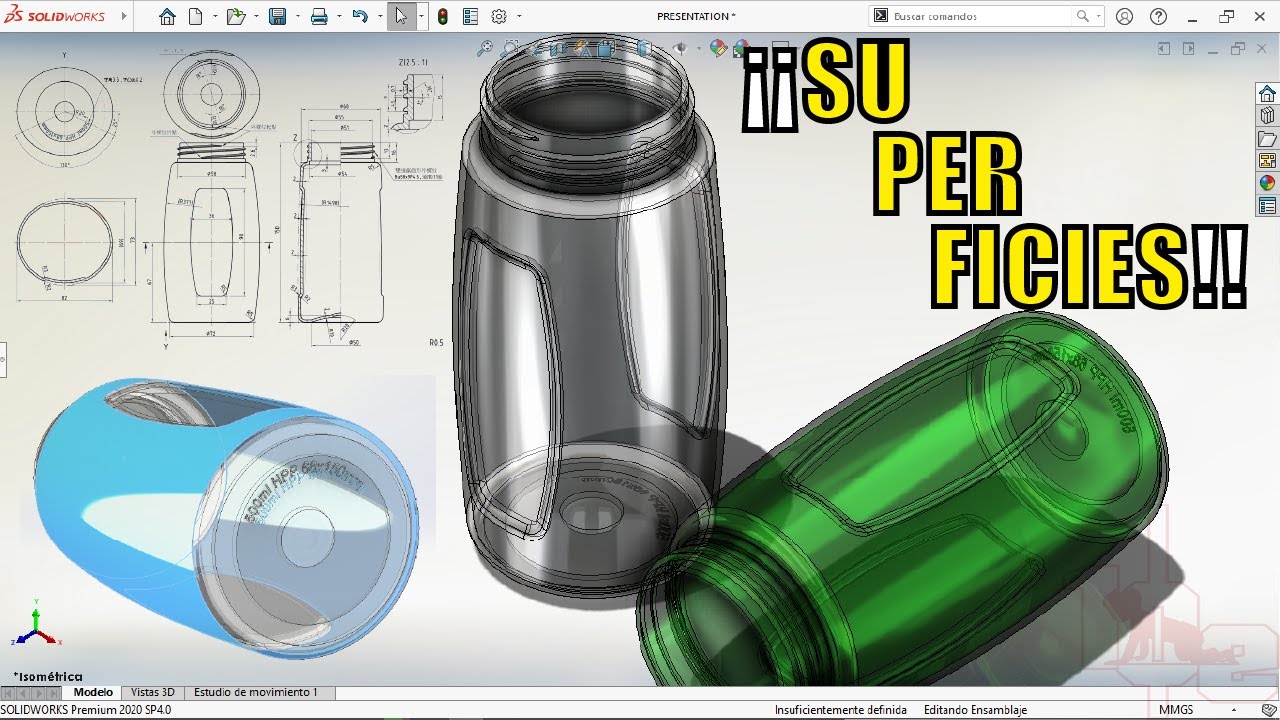Click the MMGS unit system status entry
The width and height of the screenshot is (1280, 720).
(1176, 710)
